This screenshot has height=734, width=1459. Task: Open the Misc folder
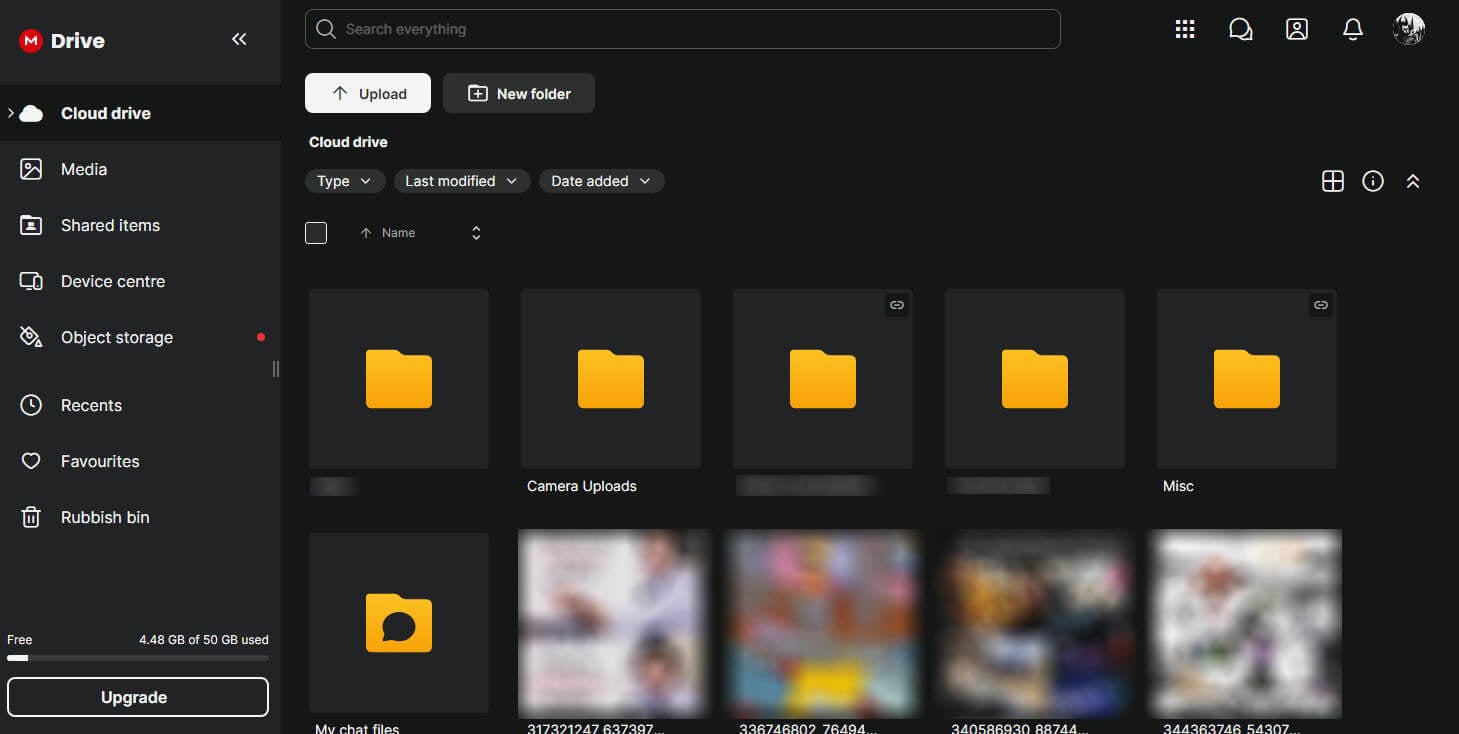[1247, 379]
